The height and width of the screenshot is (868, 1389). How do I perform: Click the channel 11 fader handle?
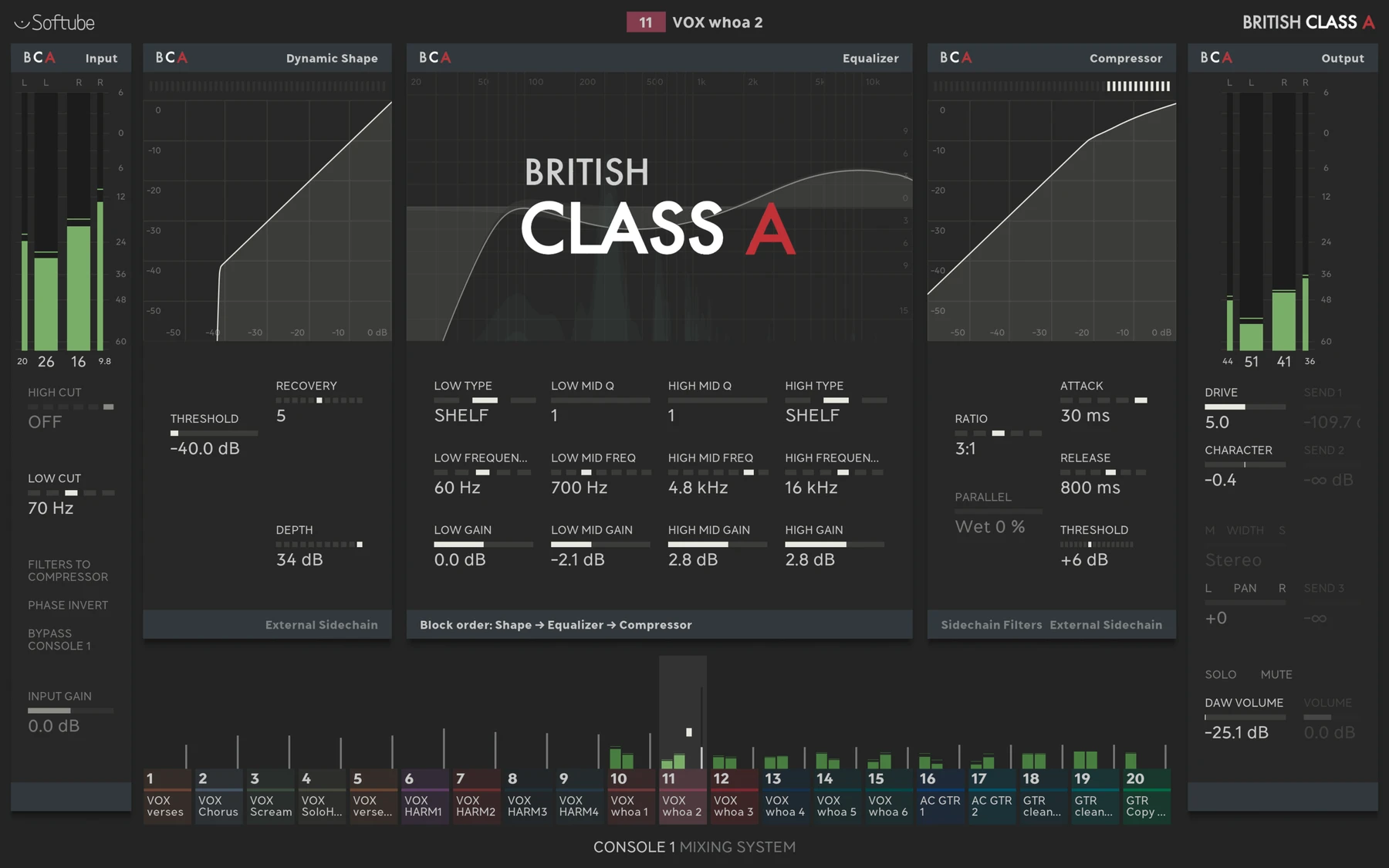[x=689, y=732]
